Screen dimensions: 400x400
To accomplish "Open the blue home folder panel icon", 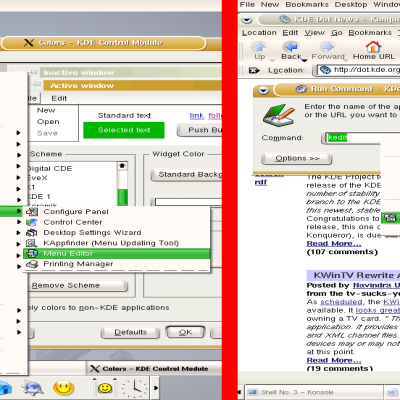I will point(5,389).
